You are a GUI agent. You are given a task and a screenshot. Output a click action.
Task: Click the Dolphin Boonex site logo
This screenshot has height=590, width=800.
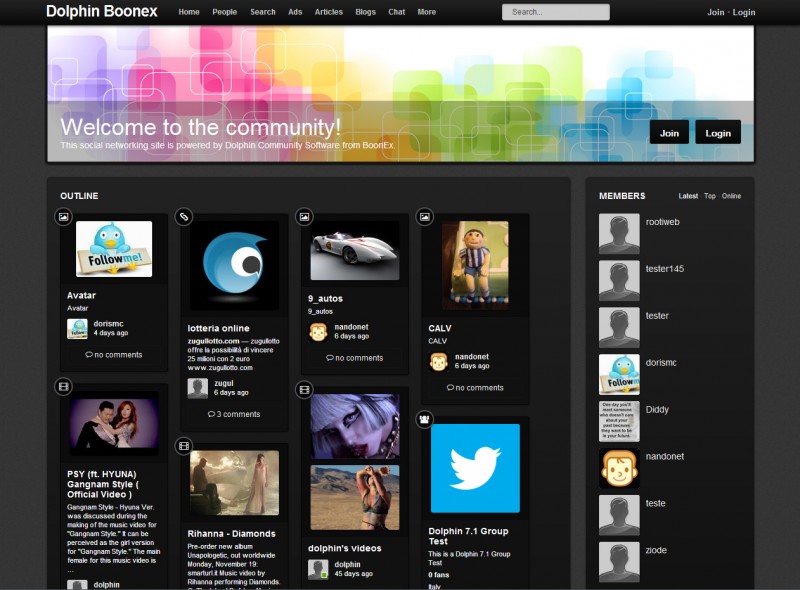tap(102, 11)
